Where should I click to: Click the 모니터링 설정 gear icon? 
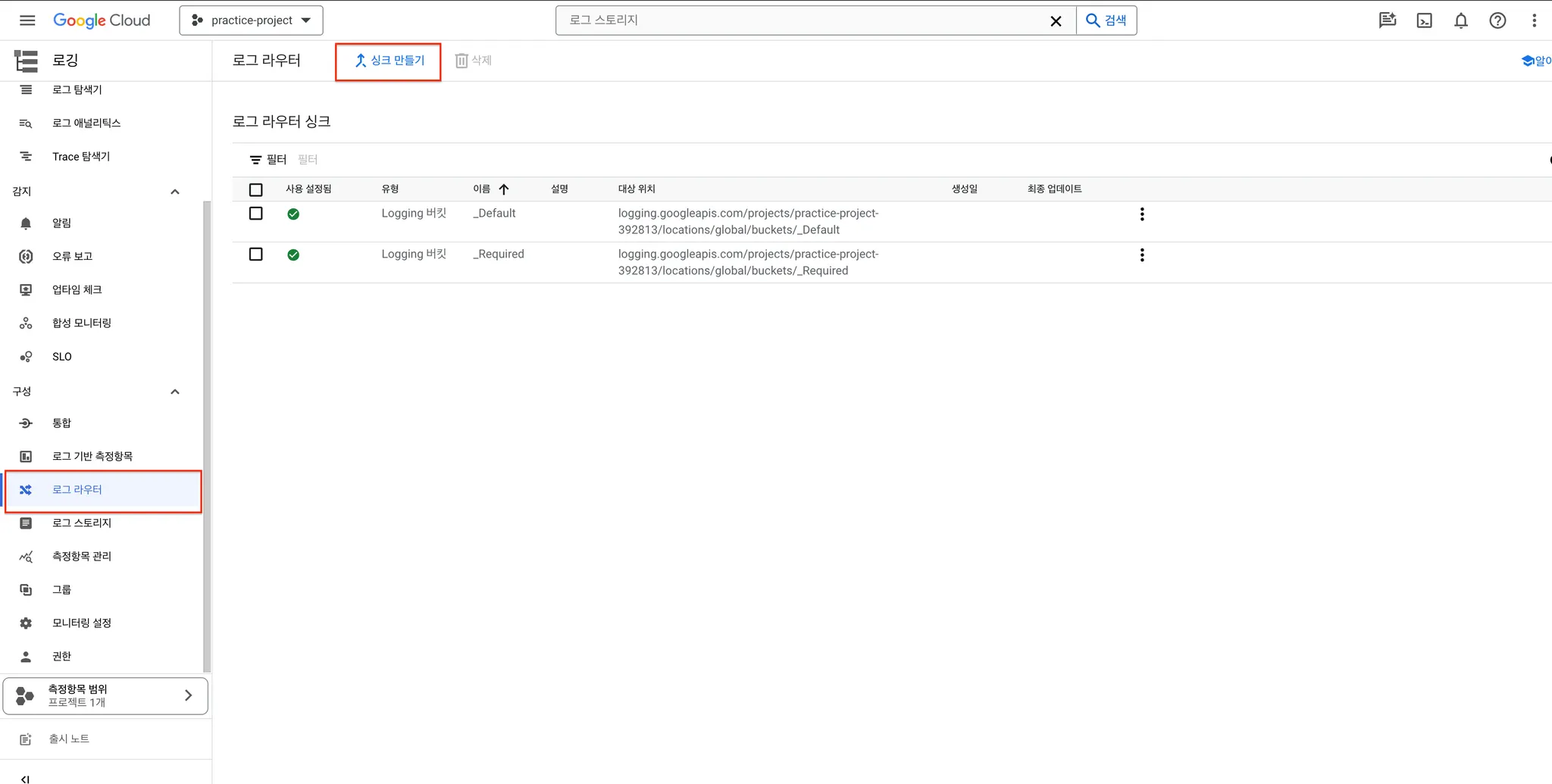[26, 623]
